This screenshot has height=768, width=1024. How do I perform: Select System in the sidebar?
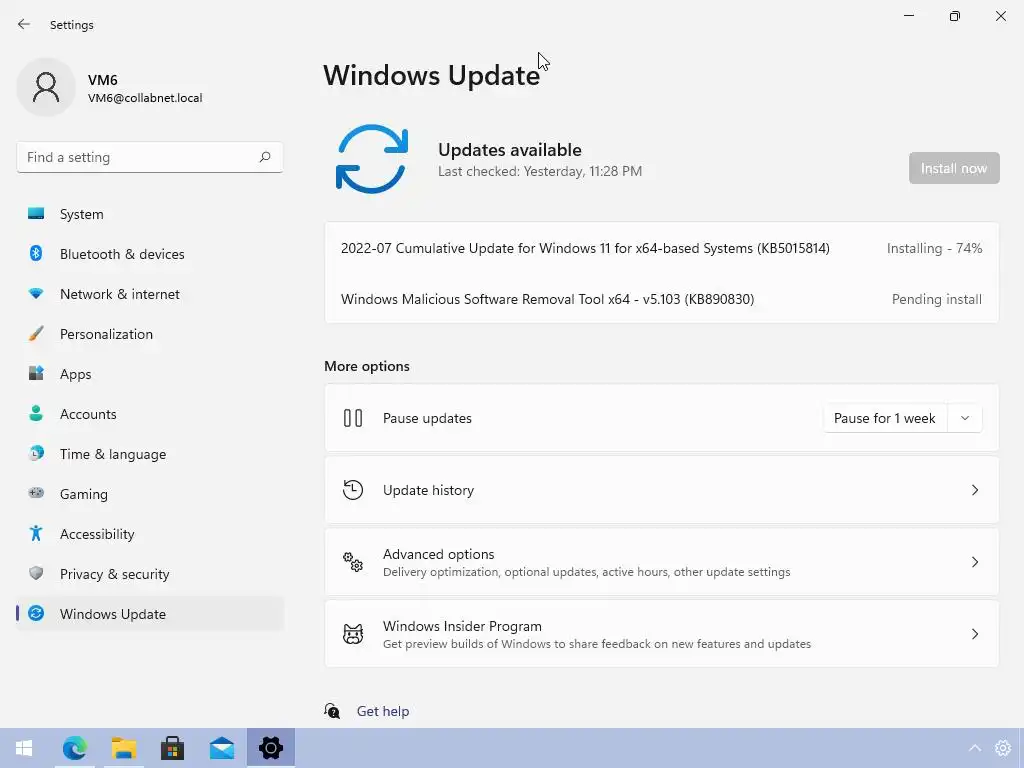pyautogui.click(x=150, y=214)
